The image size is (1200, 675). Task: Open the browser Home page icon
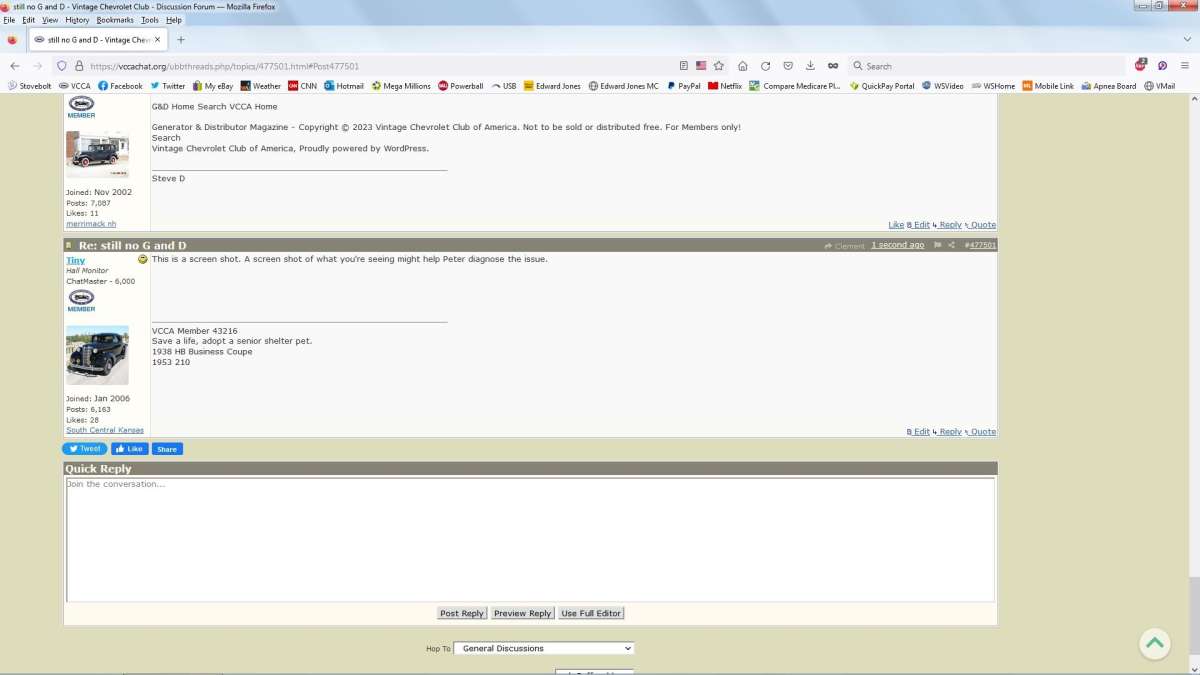[743, 66]
